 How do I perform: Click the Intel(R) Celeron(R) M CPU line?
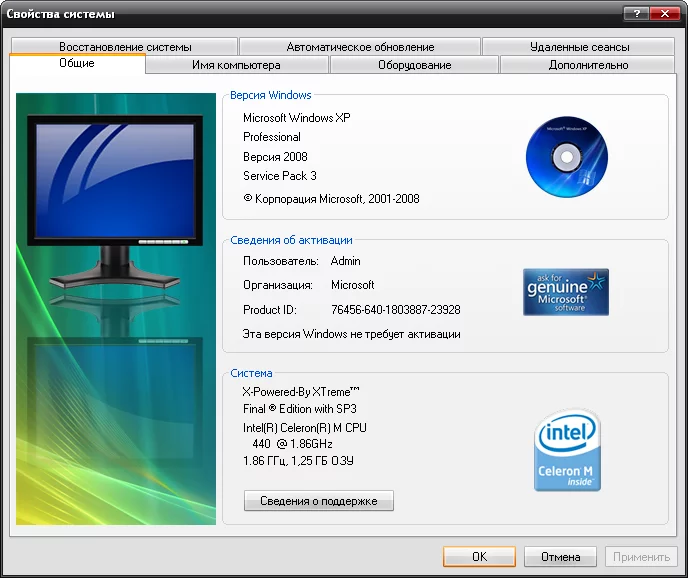[x=305, y=427]
